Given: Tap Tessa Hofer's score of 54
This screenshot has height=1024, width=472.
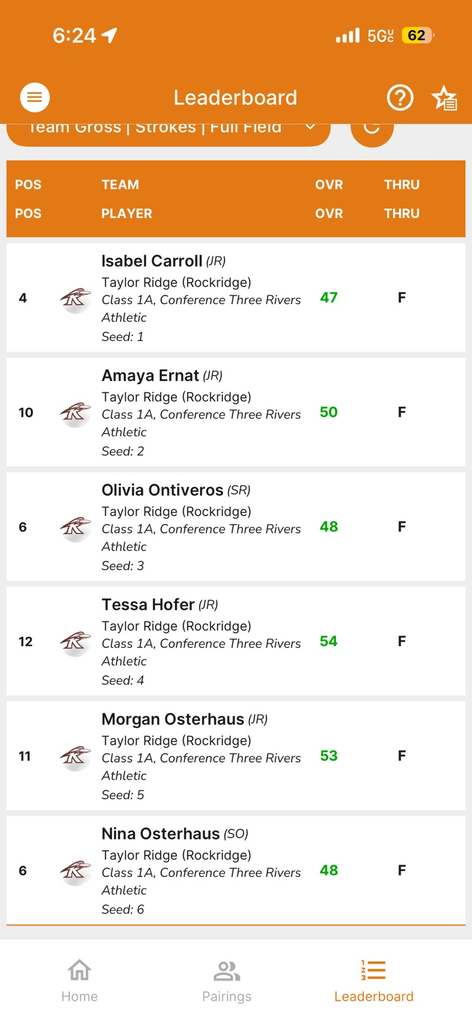Looking at the screenshot, I should click(328, 641).
